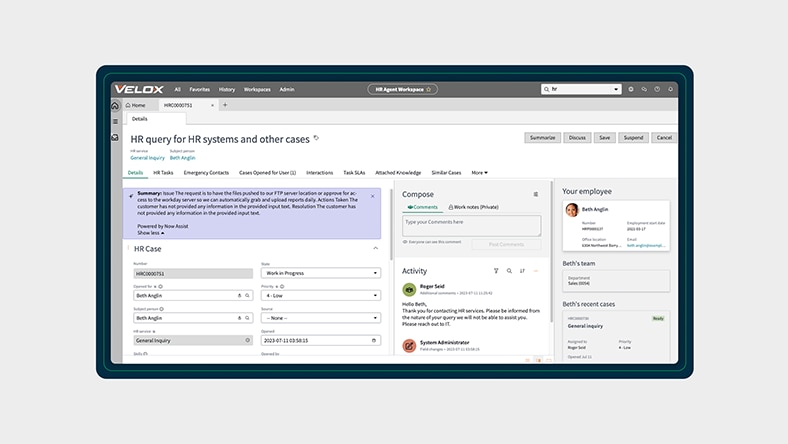Open the inbox icon in left sidebar

[x=115, y=137]
